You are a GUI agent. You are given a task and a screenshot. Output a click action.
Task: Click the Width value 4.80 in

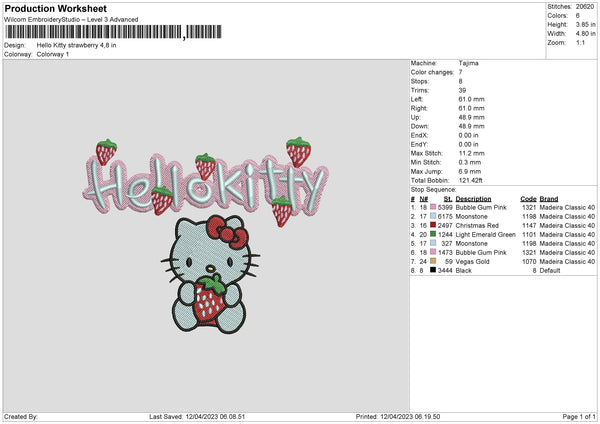point(585,34)
